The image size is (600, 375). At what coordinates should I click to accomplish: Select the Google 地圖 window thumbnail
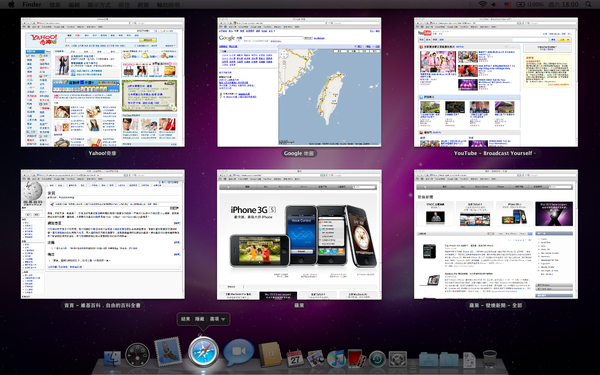pyautogui.click(x=299, y=82)
